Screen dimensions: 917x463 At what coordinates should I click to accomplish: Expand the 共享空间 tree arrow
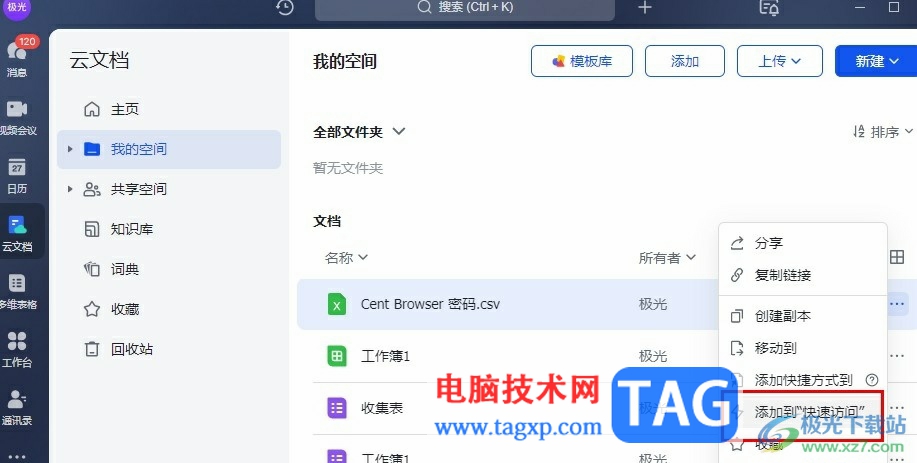[x=70, y=189]
